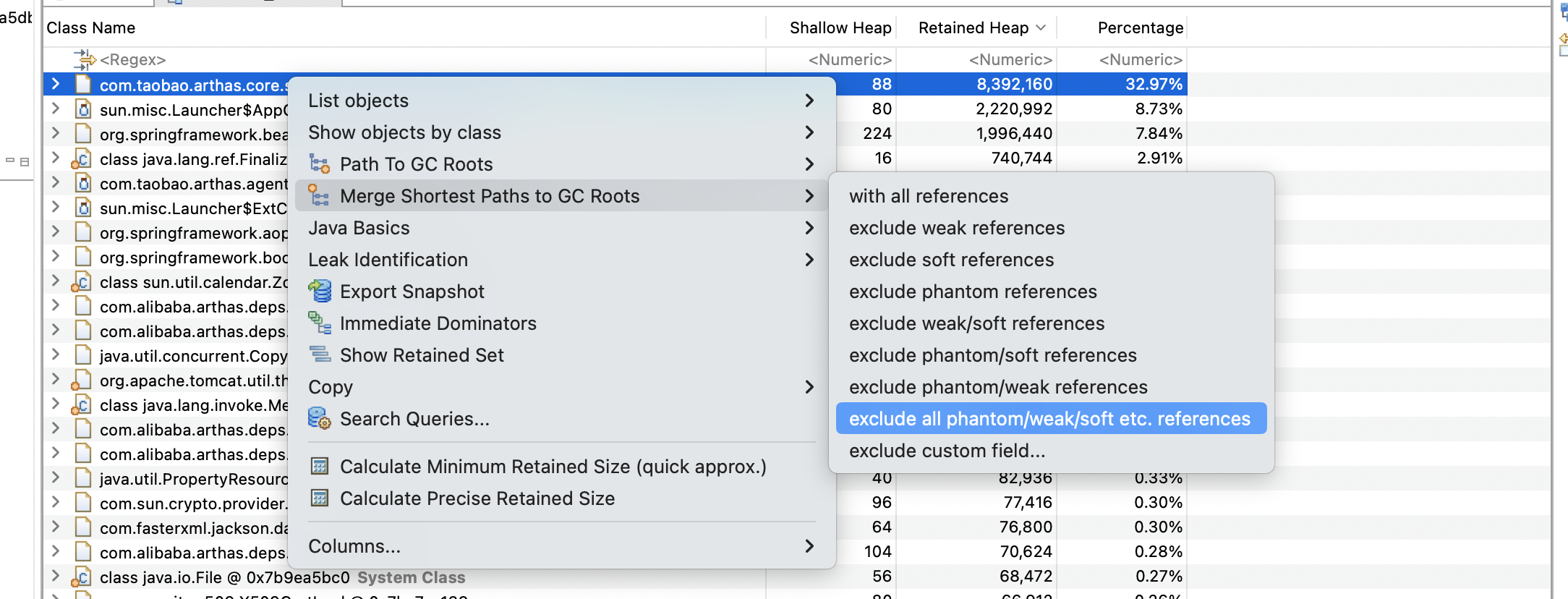Choose exclude phantom references
This screenshot has height=599, width=1568.
(1051, 292)
